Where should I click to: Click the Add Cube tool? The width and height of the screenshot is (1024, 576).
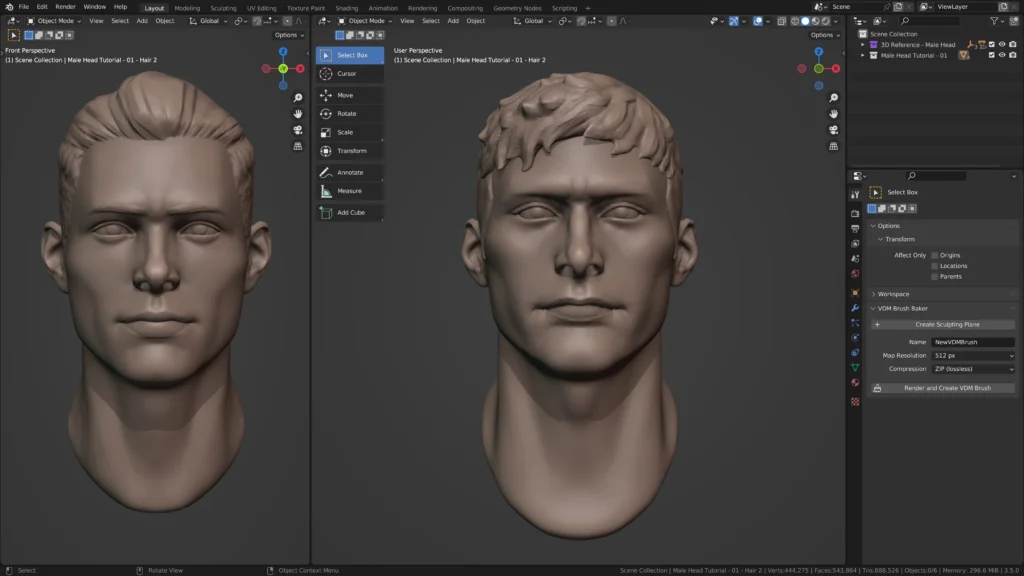pos(349,213)
